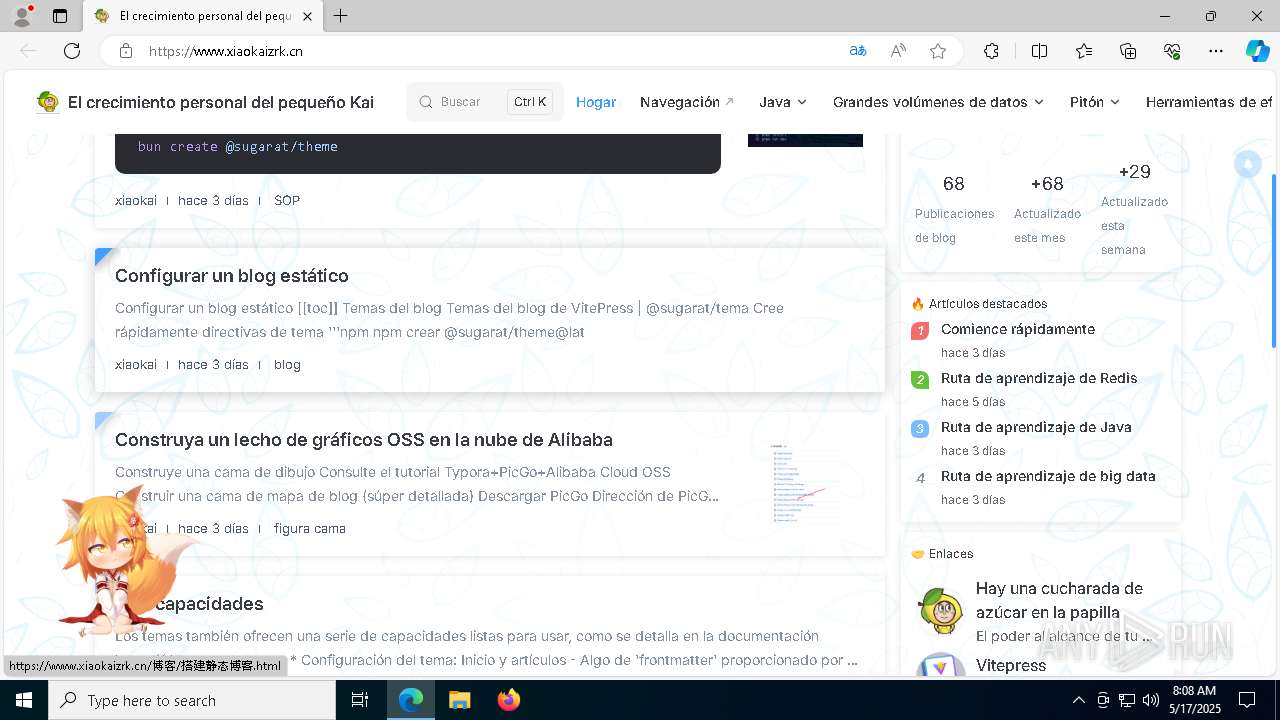Open Task View on taskbar
1280x720 pixels.
tap(360, 700)
